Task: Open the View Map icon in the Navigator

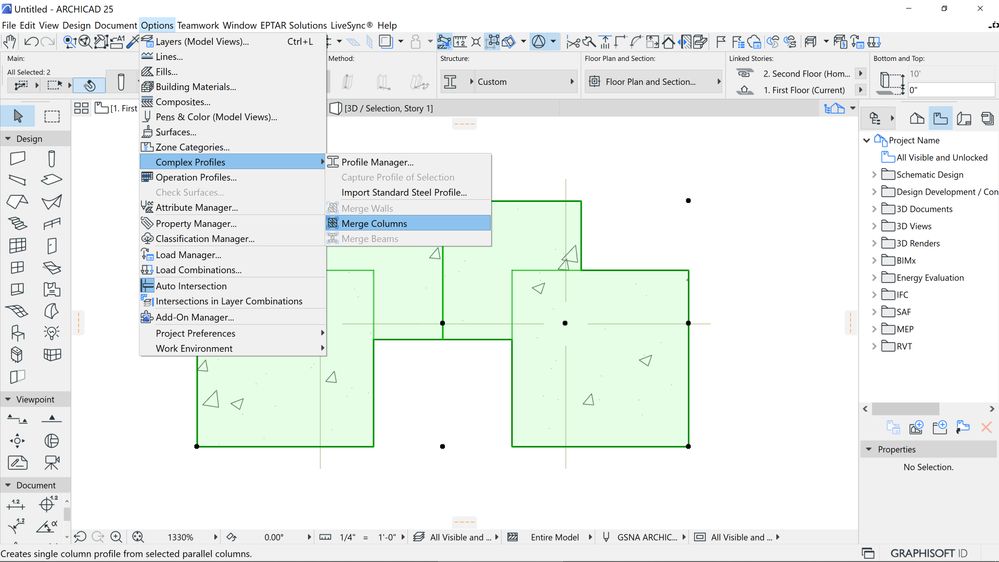Action: (940, 119)
